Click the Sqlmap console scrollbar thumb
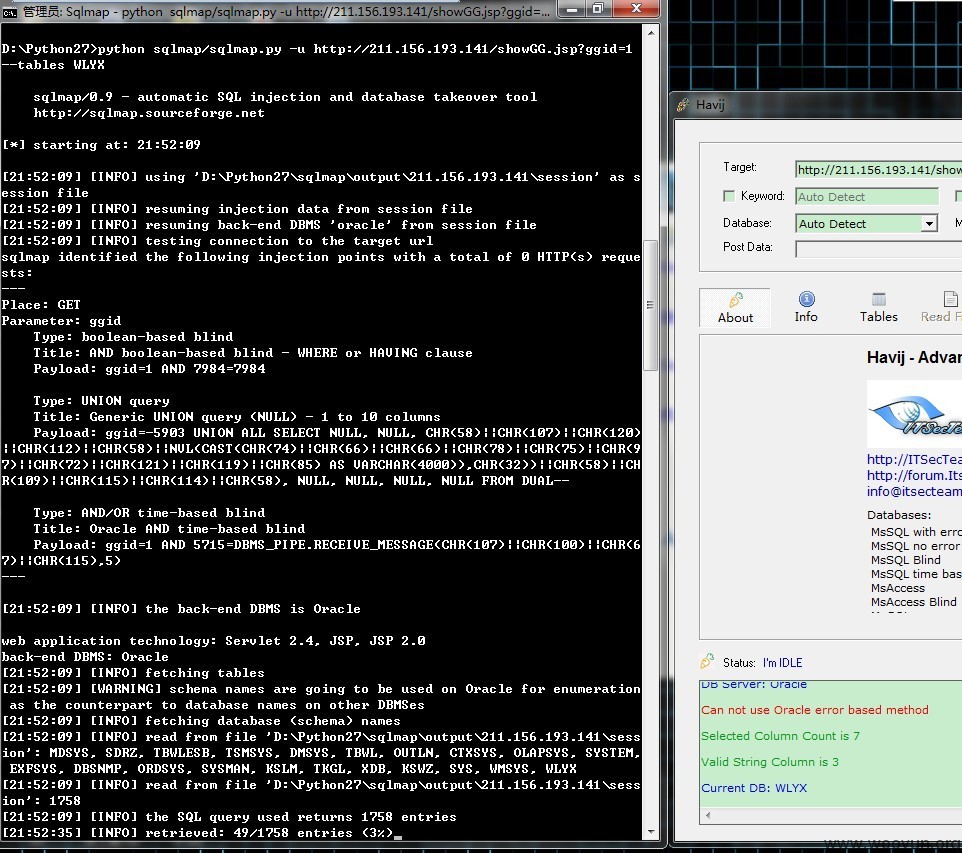Viewport: 962px width, 853px height. pyautogui.click(x=651, y=305)
